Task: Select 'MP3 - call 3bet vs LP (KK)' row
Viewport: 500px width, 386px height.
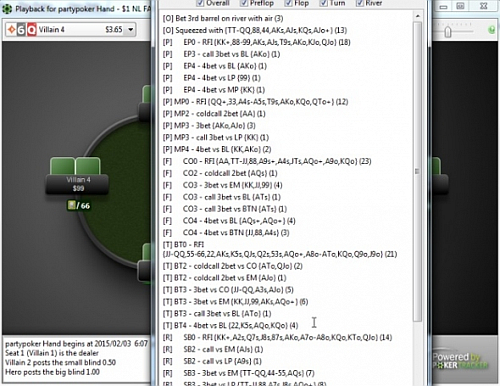Action: (x=216, y=137)
